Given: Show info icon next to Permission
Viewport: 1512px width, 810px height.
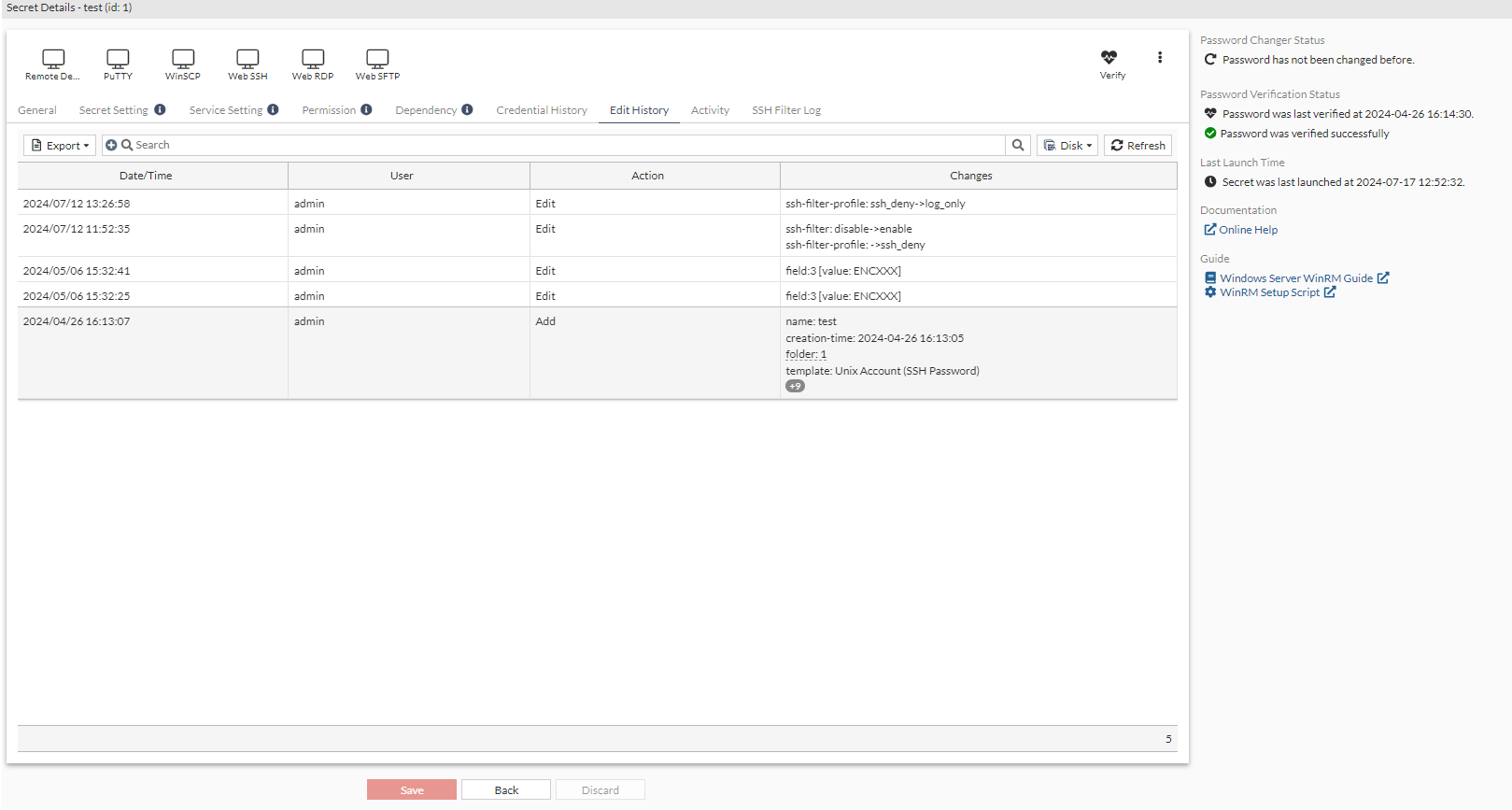Looking at the screenshot, I should pyautogui.click(x=366, y=109).
